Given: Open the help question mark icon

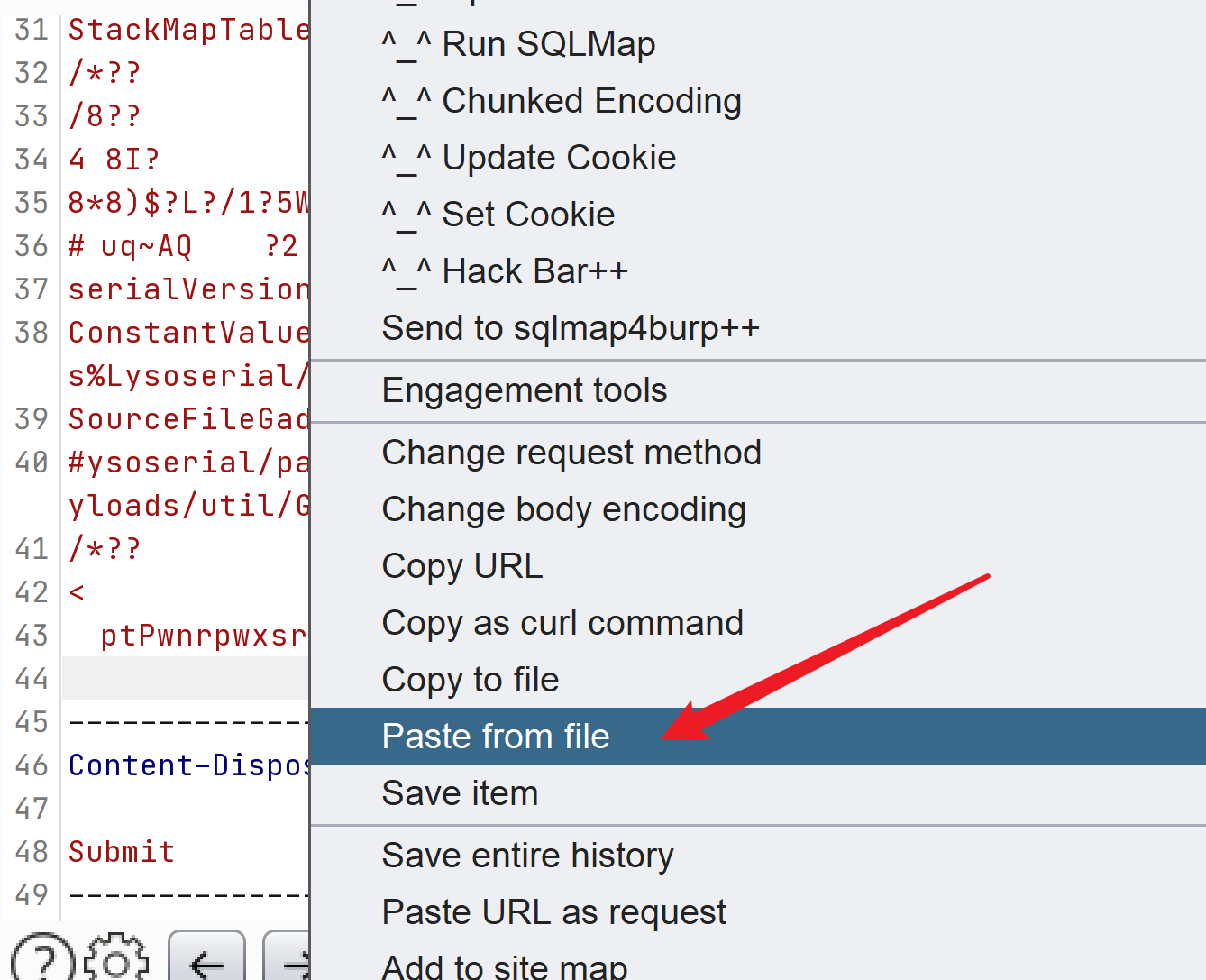Looking at the screenshot, I should pos(42,961).
